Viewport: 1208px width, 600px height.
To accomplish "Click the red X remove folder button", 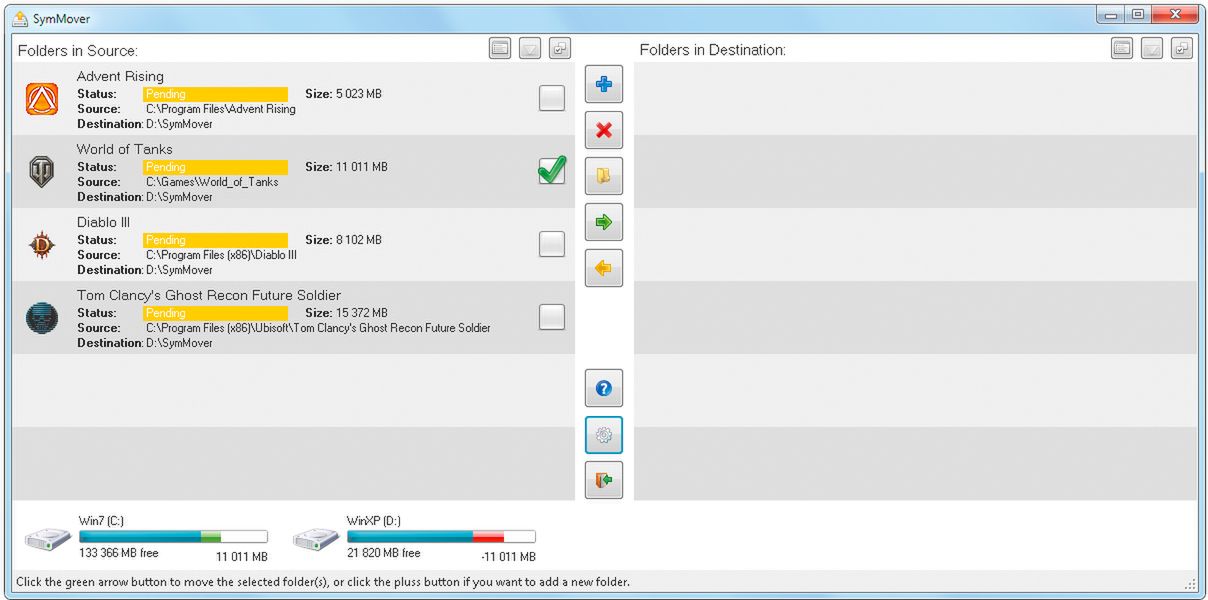I will point(603,130).
